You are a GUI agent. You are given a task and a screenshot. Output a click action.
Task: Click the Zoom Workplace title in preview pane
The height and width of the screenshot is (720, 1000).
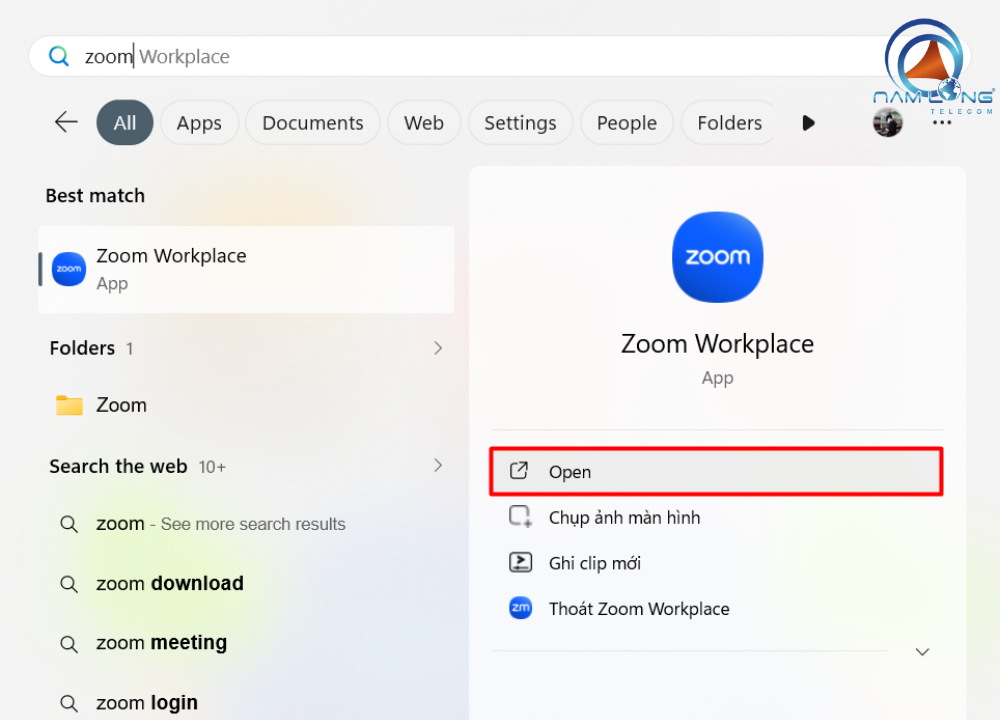click(717, 344)
